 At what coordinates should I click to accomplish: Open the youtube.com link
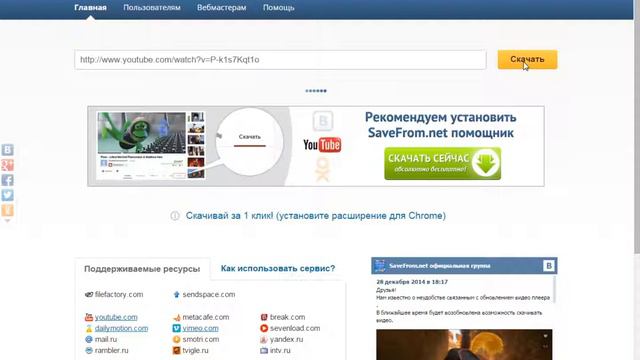click(116, 317)
